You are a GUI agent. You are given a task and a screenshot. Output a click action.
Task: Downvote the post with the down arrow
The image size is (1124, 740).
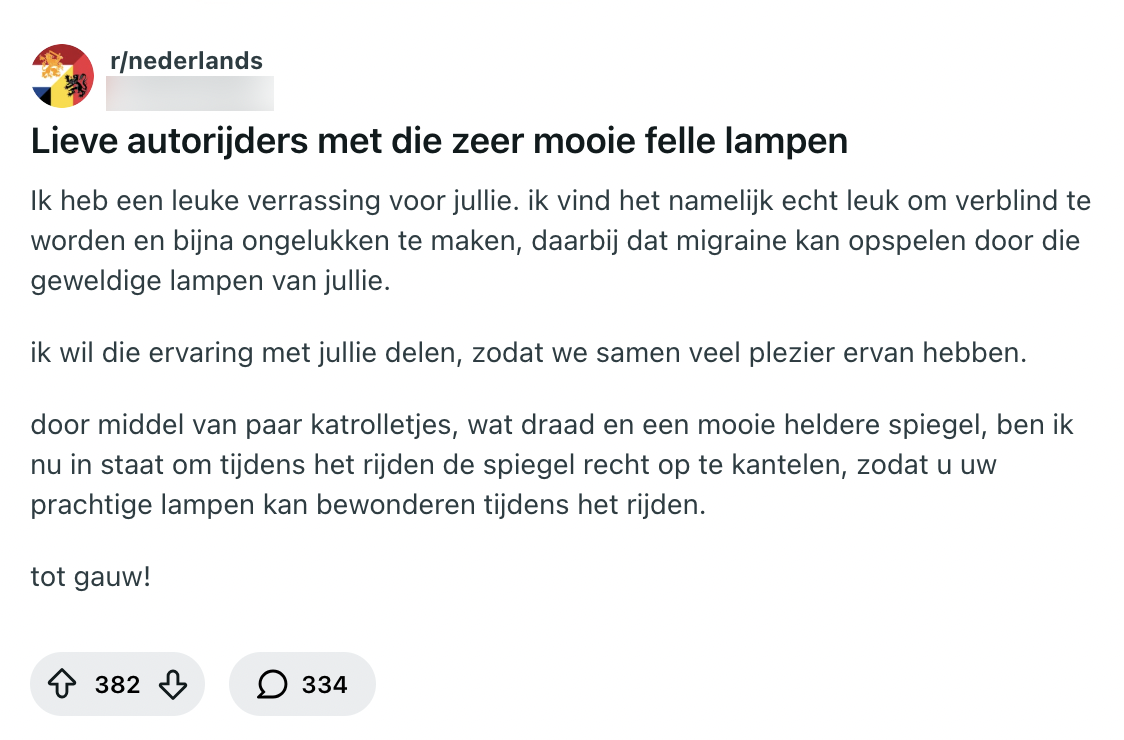click(x=173, y=685)
